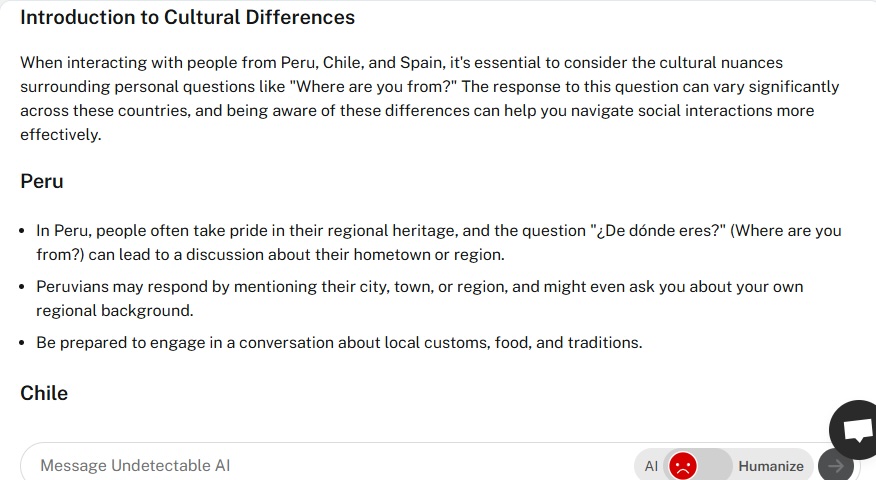Send message with the arrow button
Image resolution: width=876 pixels, height=480 pixels.
tap(836, 465)
